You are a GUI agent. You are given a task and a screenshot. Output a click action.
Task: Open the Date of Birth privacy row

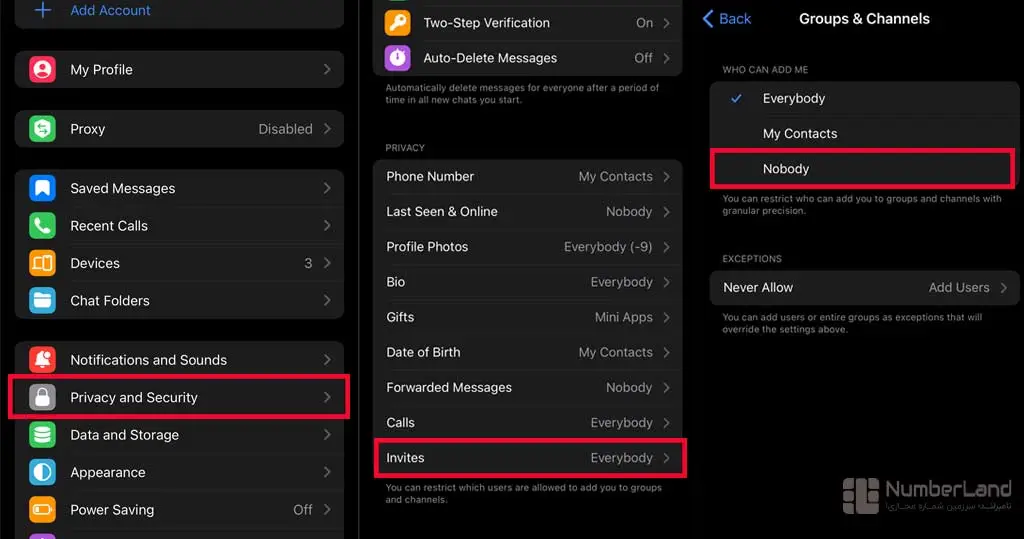pos(528,353)
